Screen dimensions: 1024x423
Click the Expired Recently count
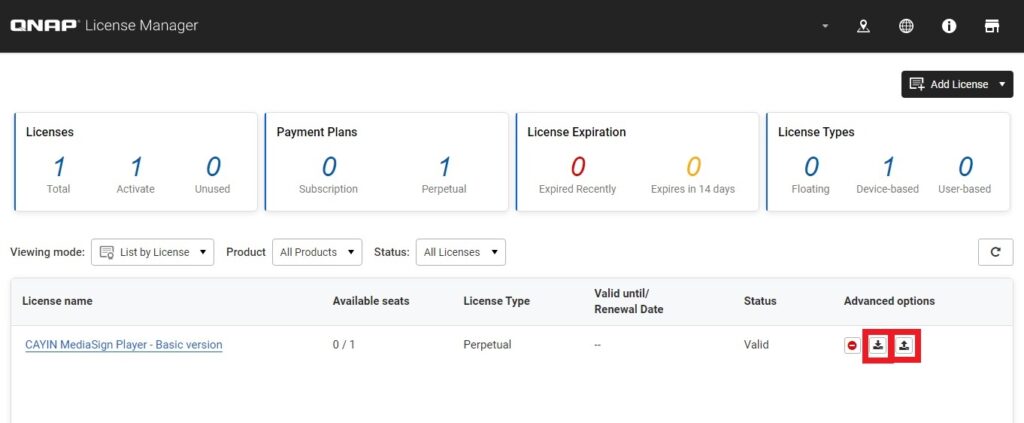[577, 166]
